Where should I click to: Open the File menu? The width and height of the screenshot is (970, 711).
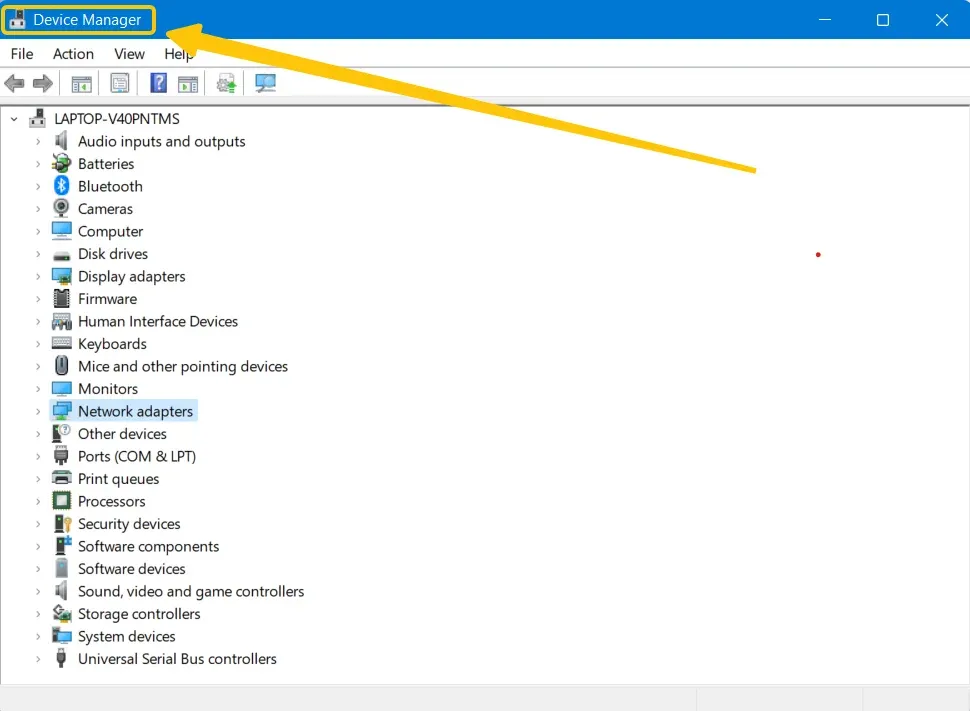point(22,54)
